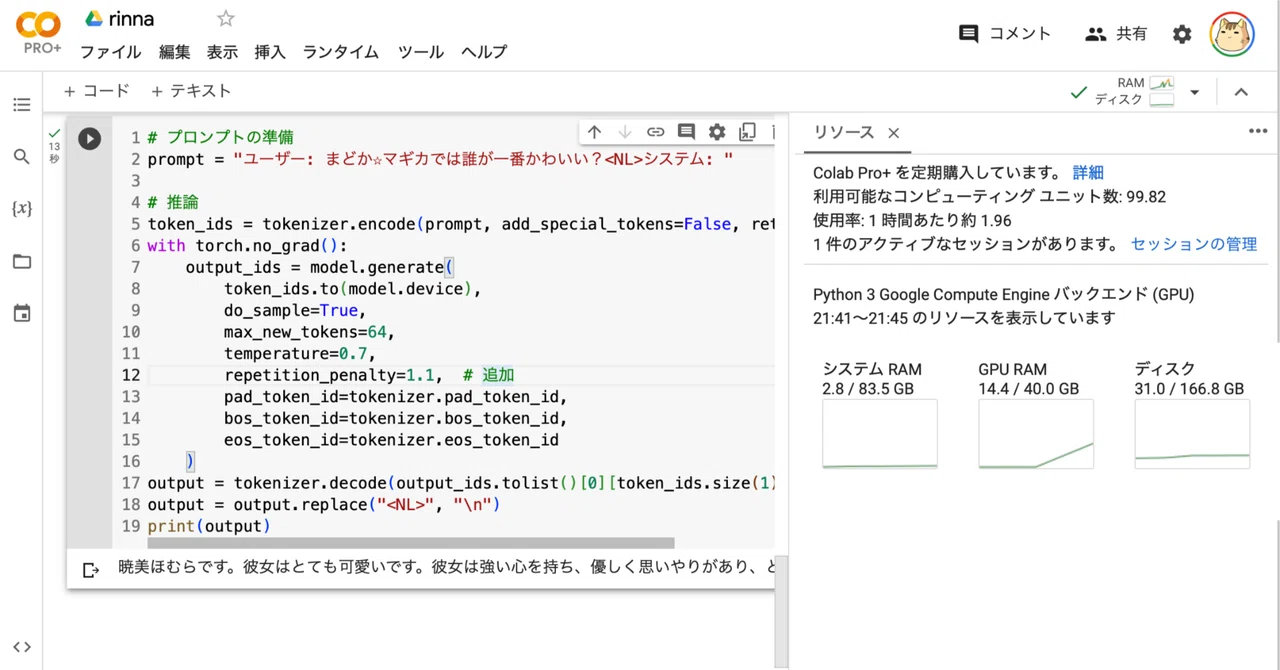Image resolution: width=1280 pixels, height=670 pixels.
Task: Click the code cell horizontal scrollbar
Action: click(411, 543)
